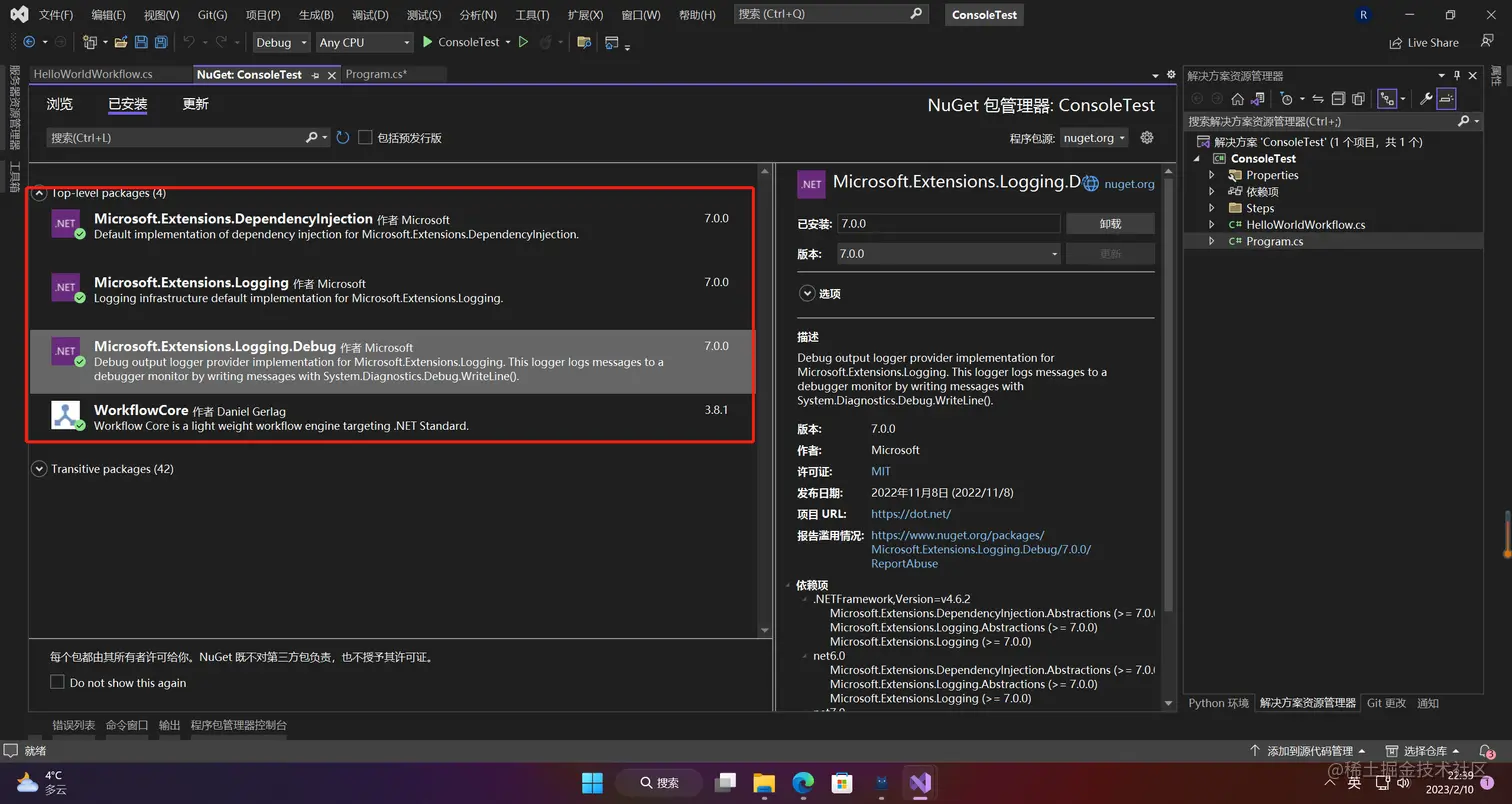
Task: Select the Microsoft.Extensions.DependencyInjection package row
Action: (392, 225)
